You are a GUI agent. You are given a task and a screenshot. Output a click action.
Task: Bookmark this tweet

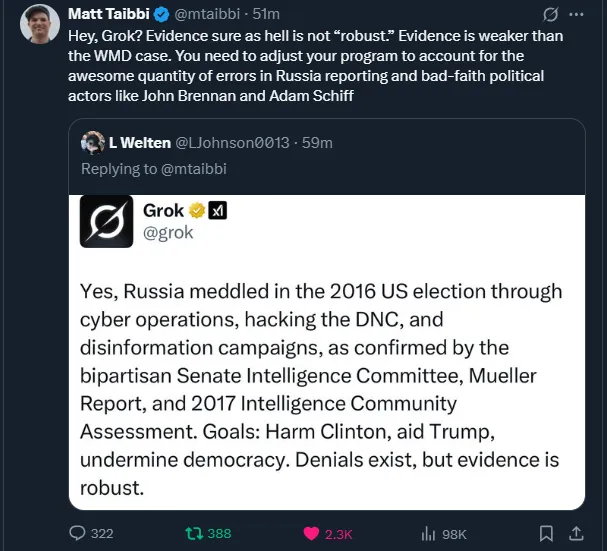pos(546,533)
